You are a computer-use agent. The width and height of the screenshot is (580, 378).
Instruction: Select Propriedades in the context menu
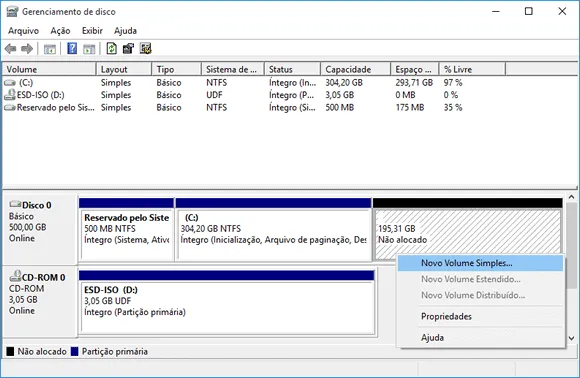tap(480, 317)
